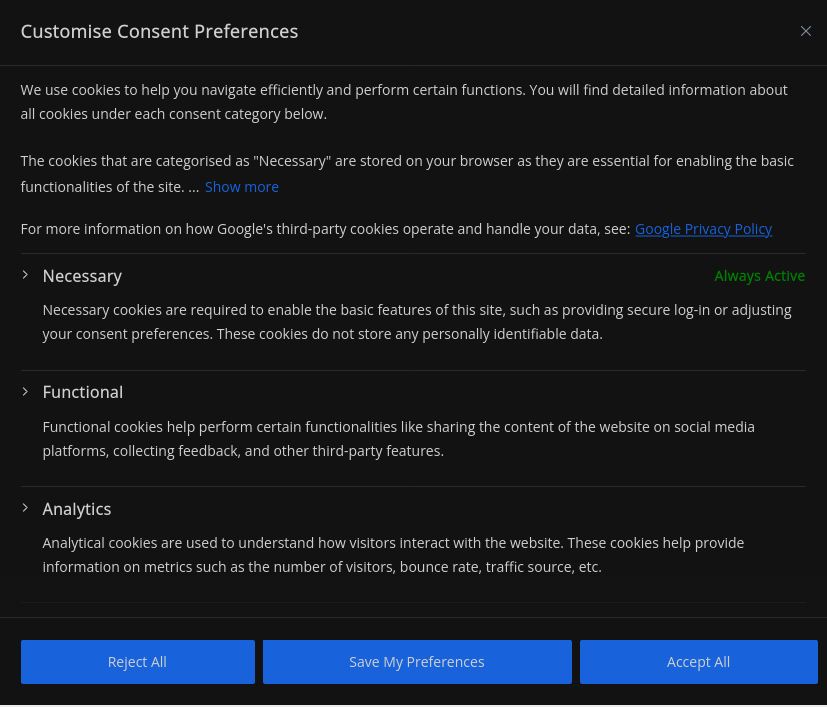This screenshot has width=827, height=707.
Task: Click the 'We use cookies' intro paragraph
Action: click(404, 102)
